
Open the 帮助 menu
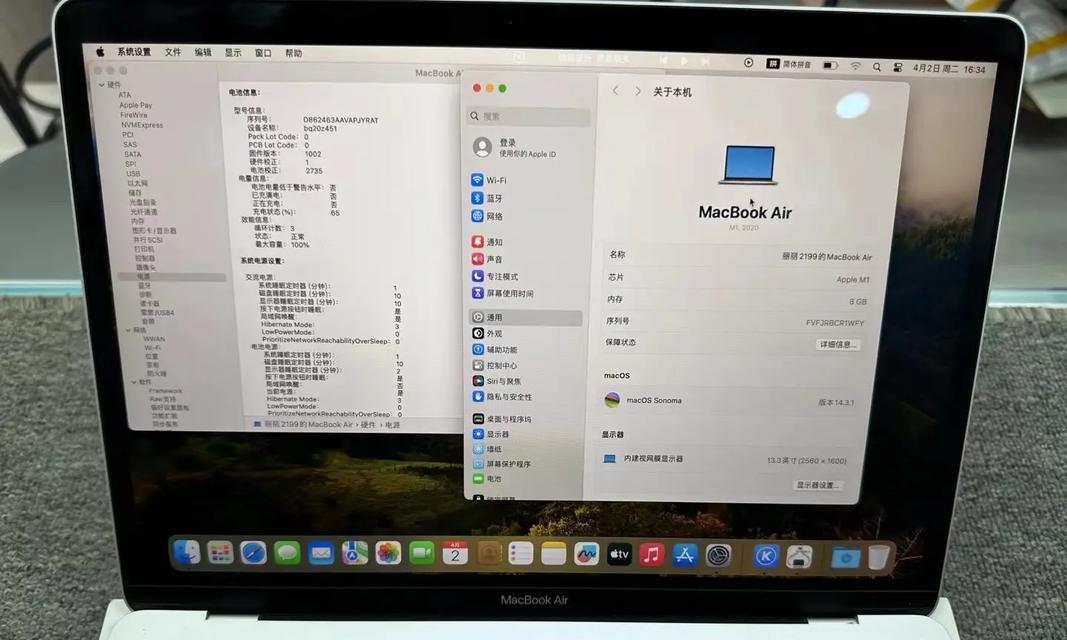pyautogui.click(x=293, y=53)
